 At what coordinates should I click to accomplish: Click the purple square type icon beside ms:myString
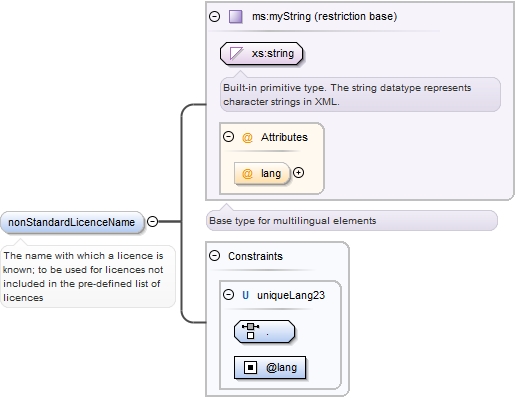click(235, 16)
